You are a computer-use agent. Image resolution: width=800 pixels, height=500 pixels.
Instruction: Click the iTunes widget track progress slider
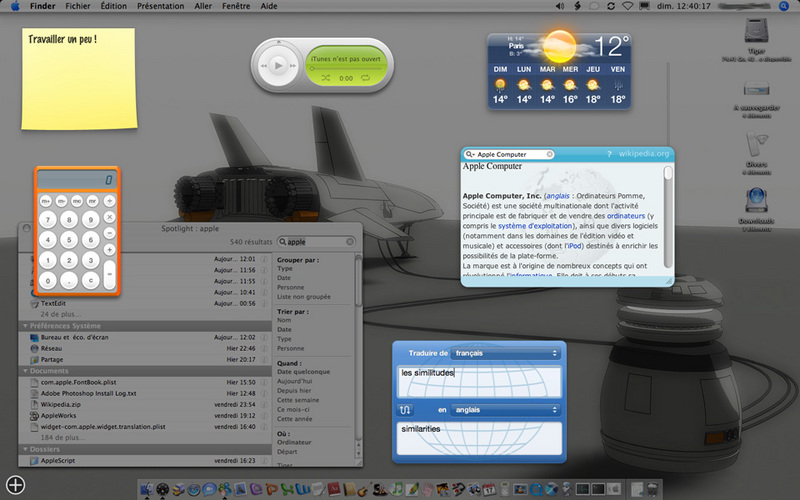(x=346, y=68)
